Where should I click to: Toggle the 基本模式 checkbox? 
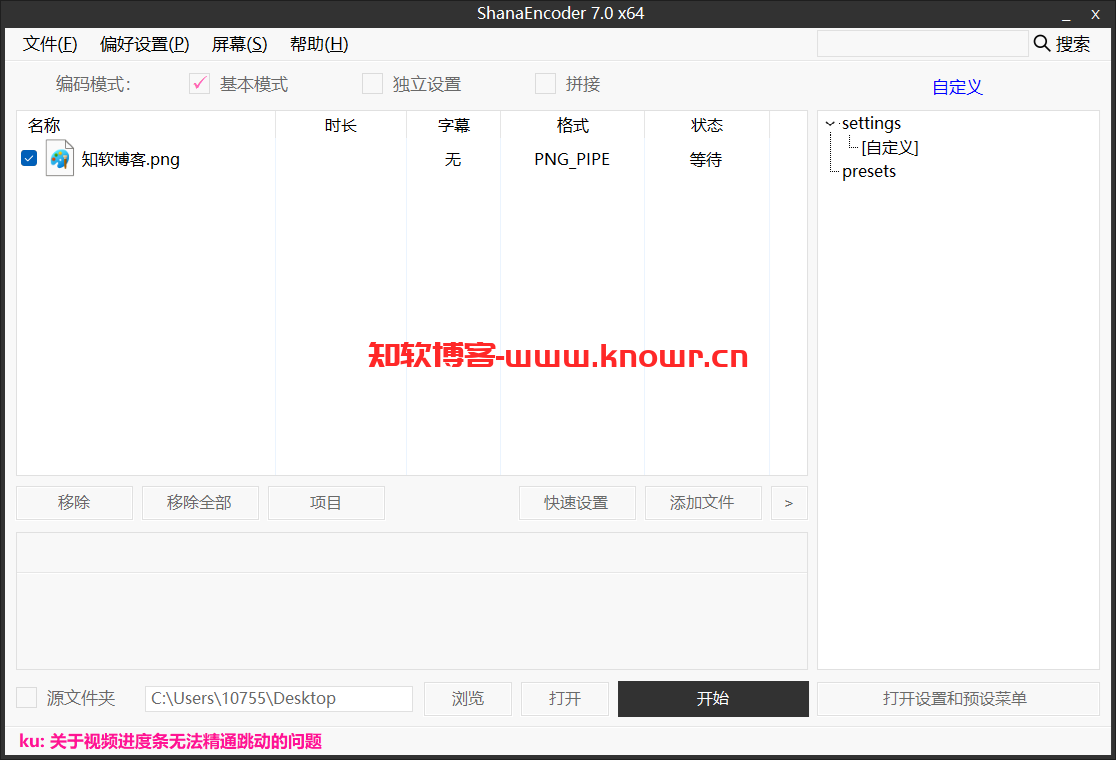click(199, 84)
